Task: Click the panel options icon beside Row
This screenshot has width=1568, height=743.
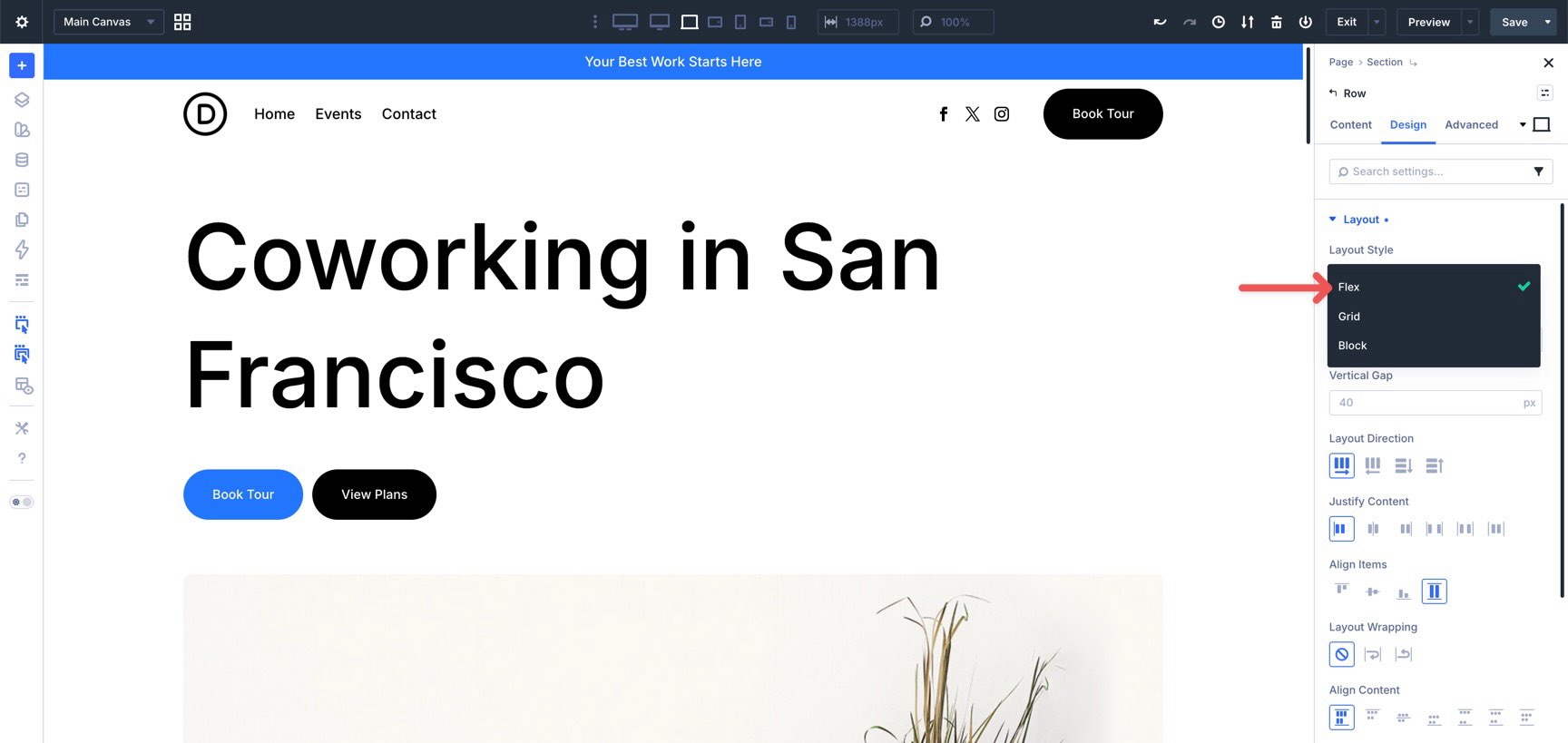Action: (x=1545, y=93)
